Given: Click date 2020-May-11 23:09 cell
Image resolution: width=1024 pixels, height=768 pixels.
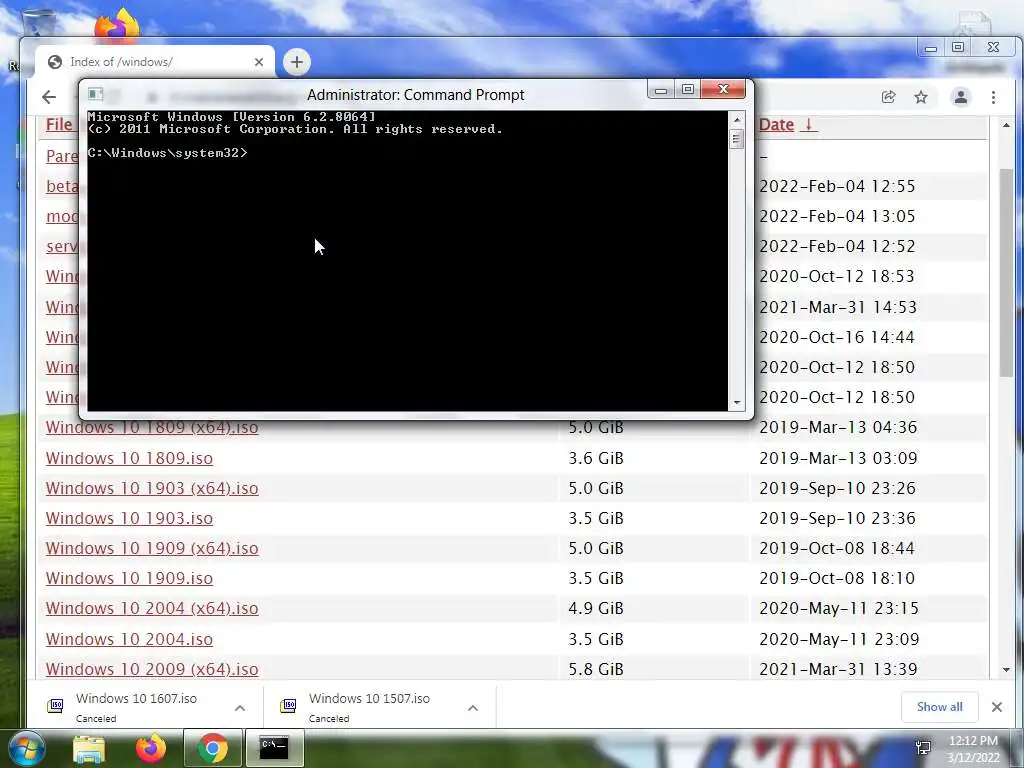Looking at the screenshot, I should tap(839, 639).
